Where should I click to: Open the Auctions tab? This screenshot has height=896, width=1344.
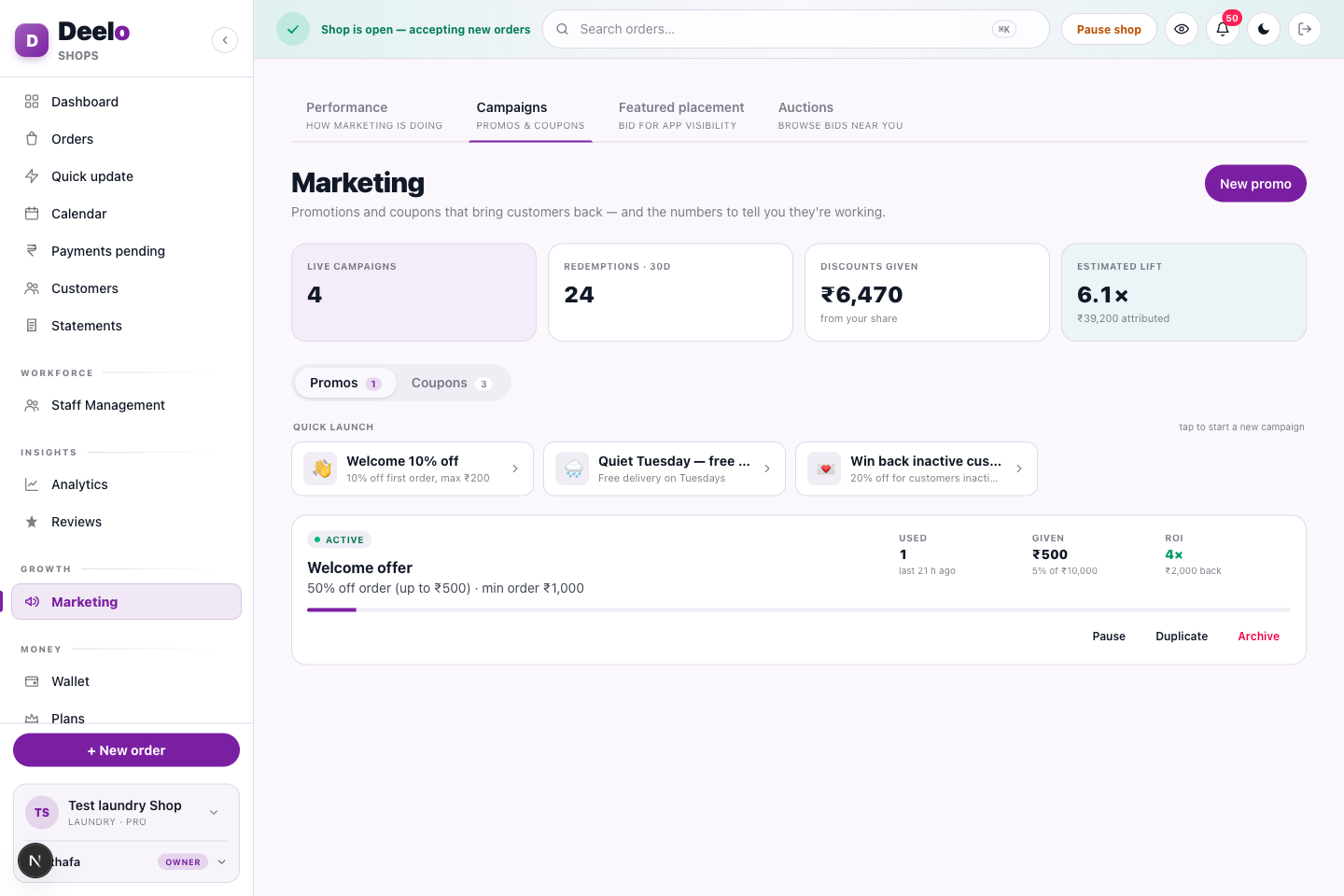click(x=840, y=116)
